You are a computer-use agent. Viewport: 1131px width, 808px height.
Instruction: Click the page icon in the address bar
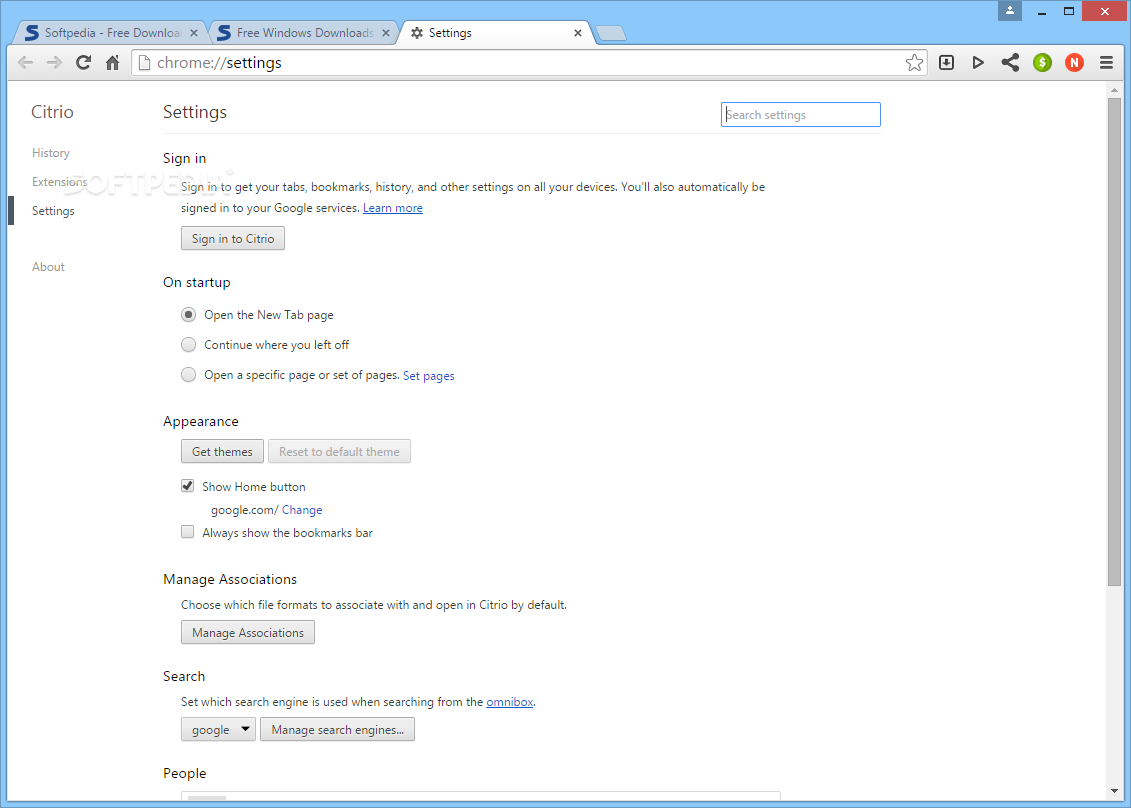pyautogui.click(x=144, y=63)
